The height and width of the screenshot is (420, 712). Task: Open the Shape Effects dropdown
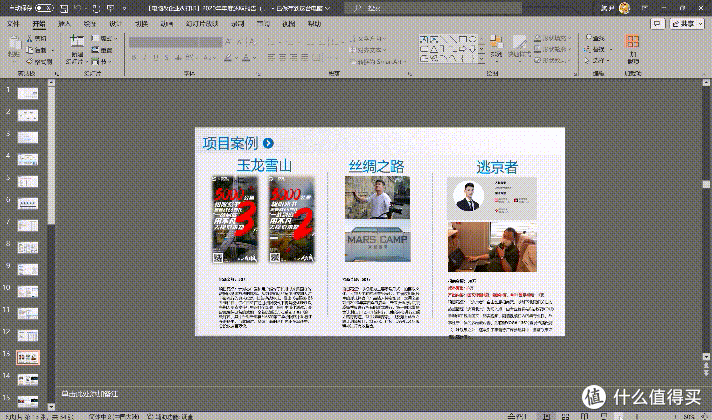[552, 60]
